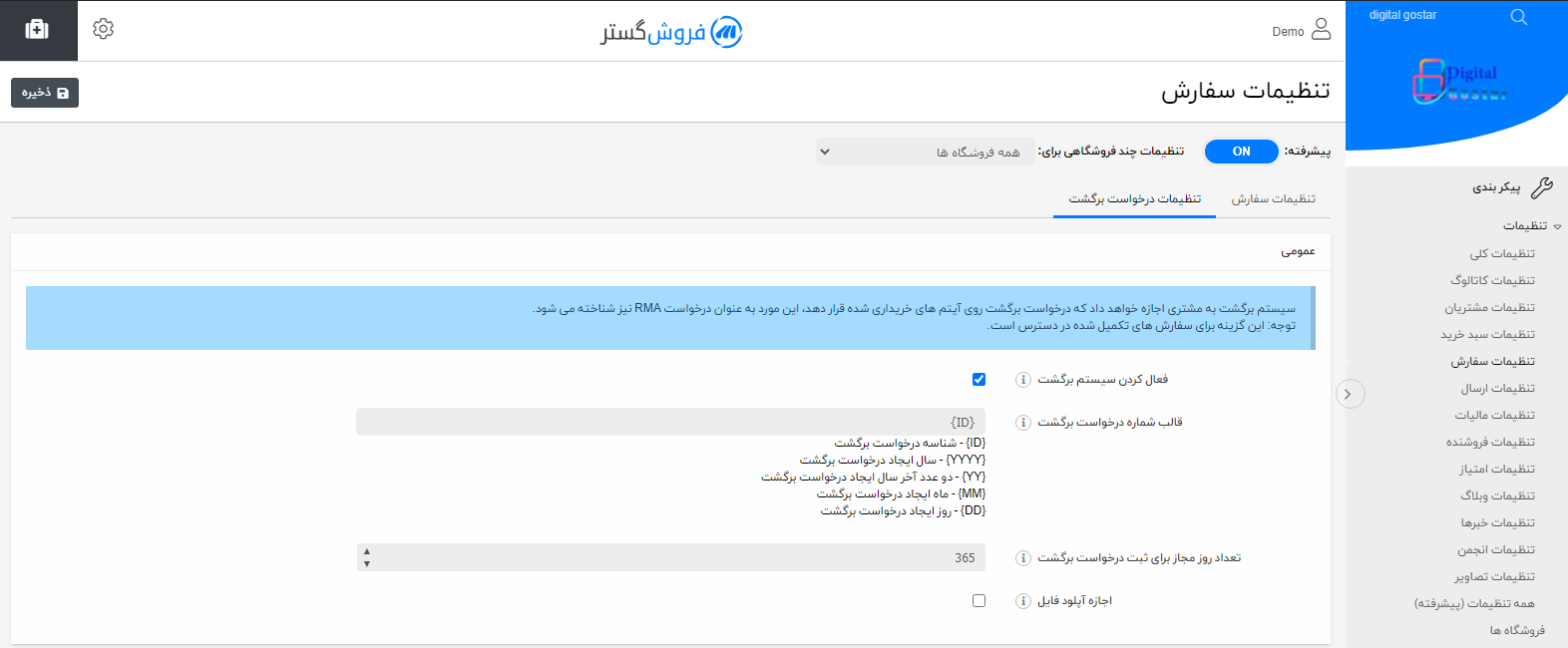Screen dimensions: 1568x648
Task: Open تنظیمات انجمن in sidebar
Action: [1496, 550]
